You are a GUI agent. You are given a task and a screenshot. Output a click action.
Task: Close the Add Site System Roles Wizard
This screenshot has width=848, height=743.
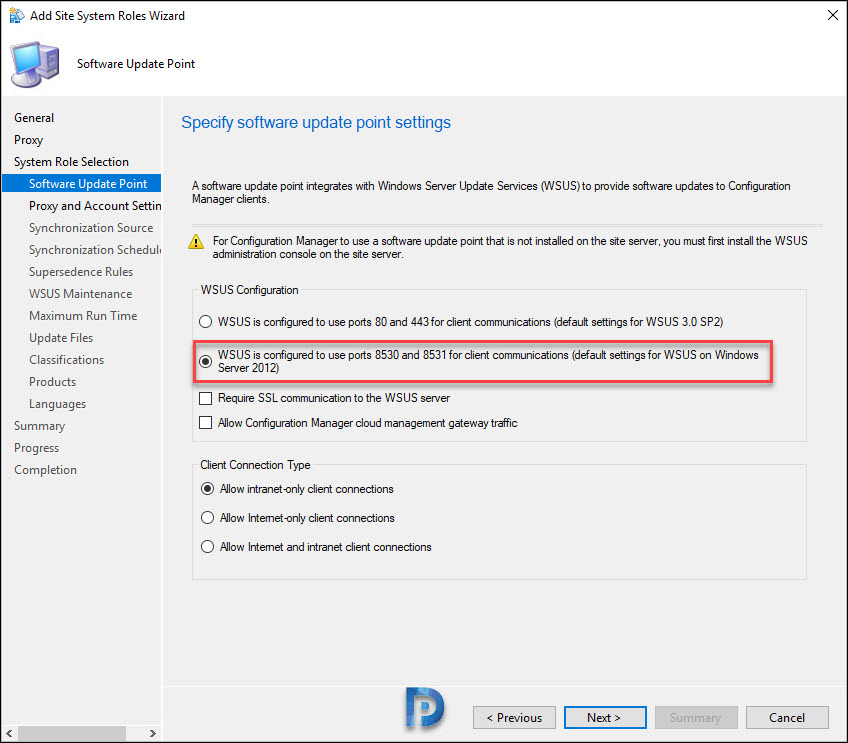[x=833, y=15]
